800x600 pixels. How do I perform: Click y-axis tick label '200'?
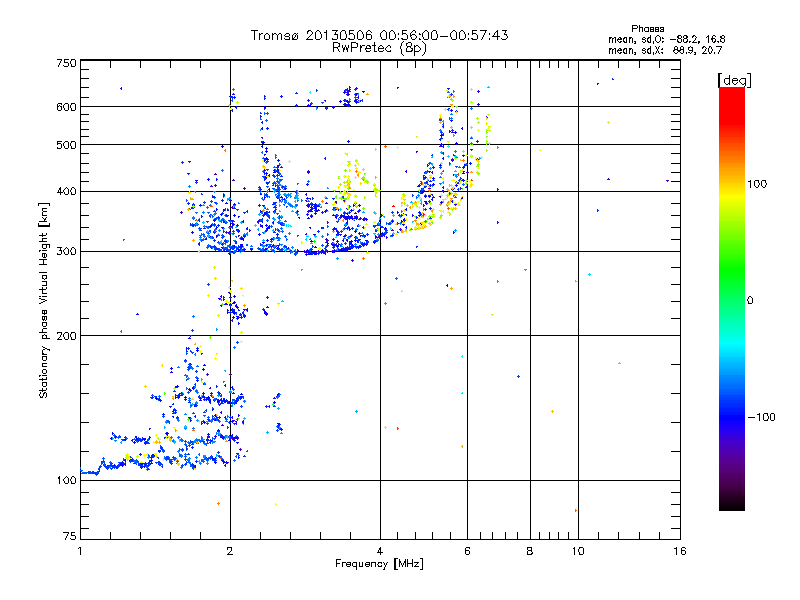click(66, 336)
